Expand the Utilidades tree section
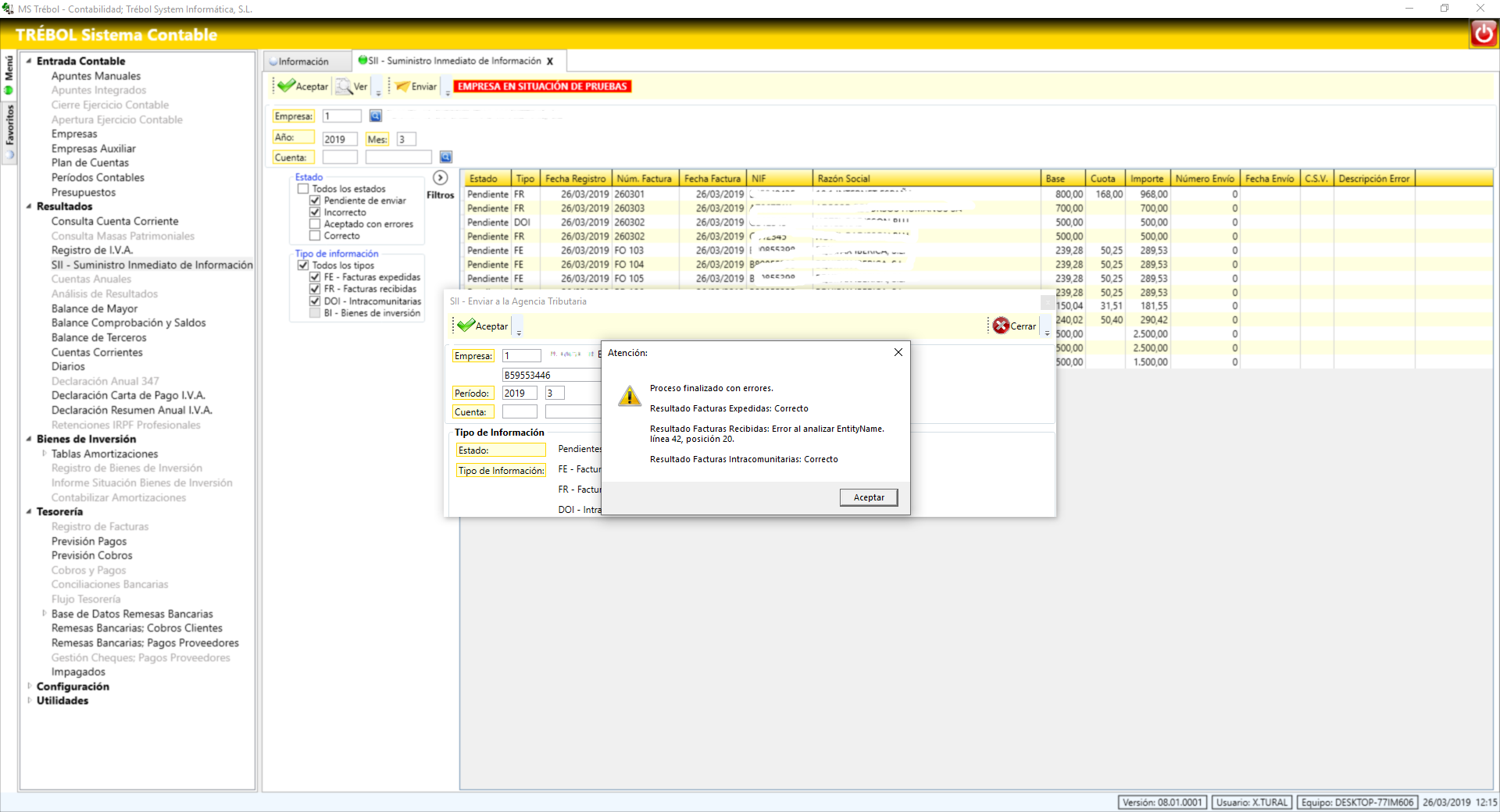The height and width of the screenshot is (812, 1500). (29, 700)
